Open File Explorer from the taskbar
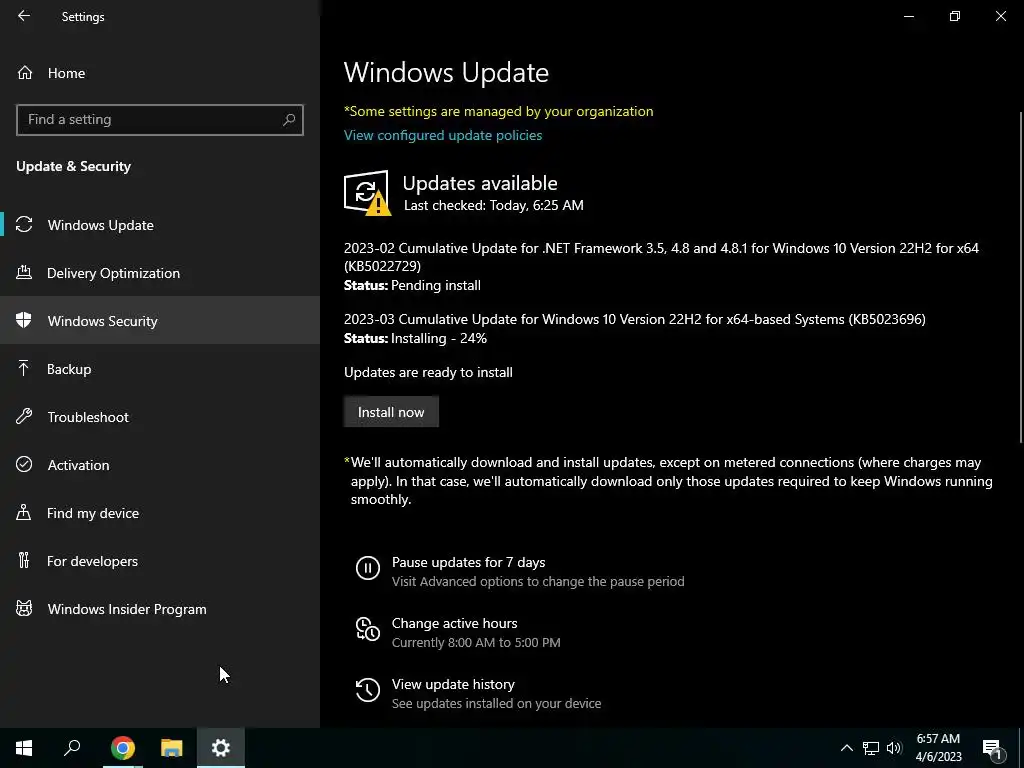 172,748
